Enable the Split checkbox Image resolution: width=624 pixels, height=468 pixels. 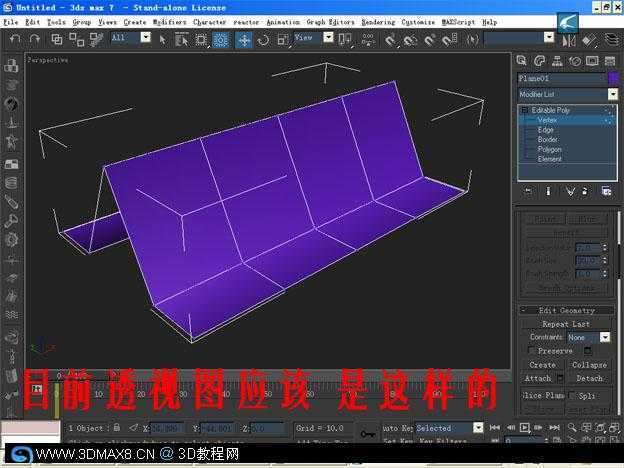(572, 395)
